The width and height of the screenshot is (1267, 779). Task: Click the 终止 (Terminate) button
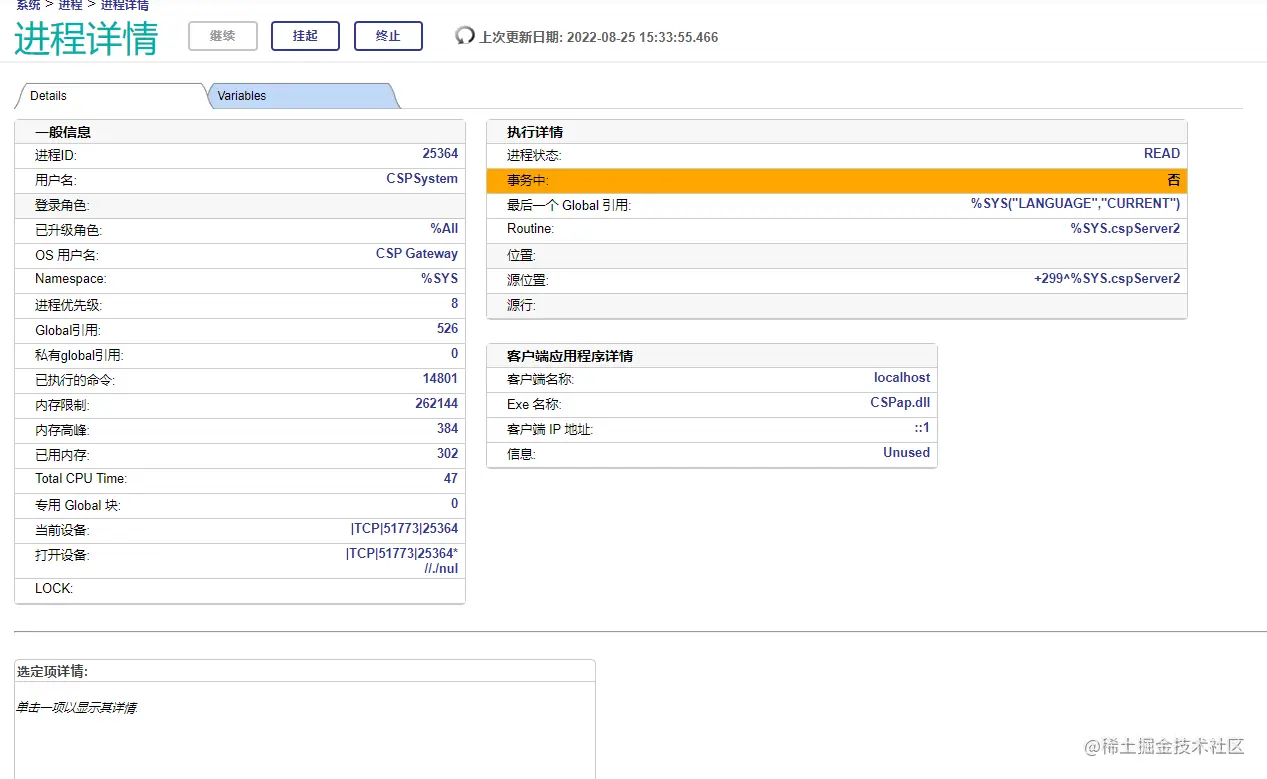coord(388,36)
